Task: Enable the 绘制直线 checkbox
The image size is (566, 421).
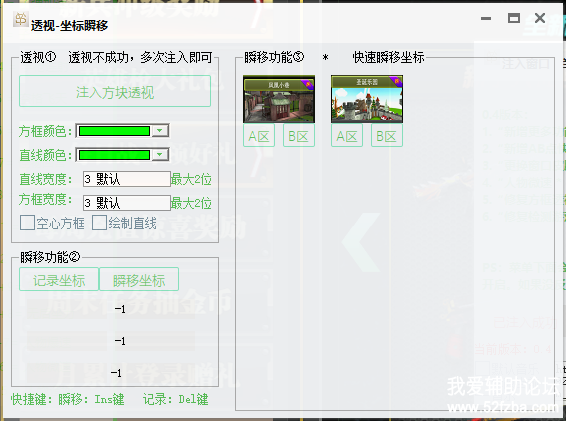Action: coord(99,223)
